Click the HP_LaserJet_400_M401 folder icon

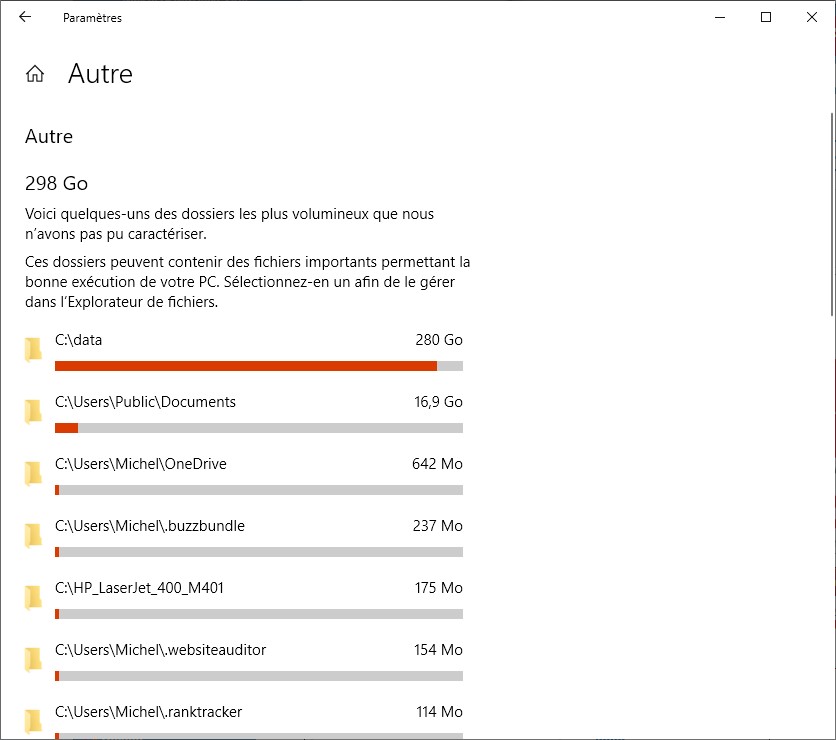[34, 597]
